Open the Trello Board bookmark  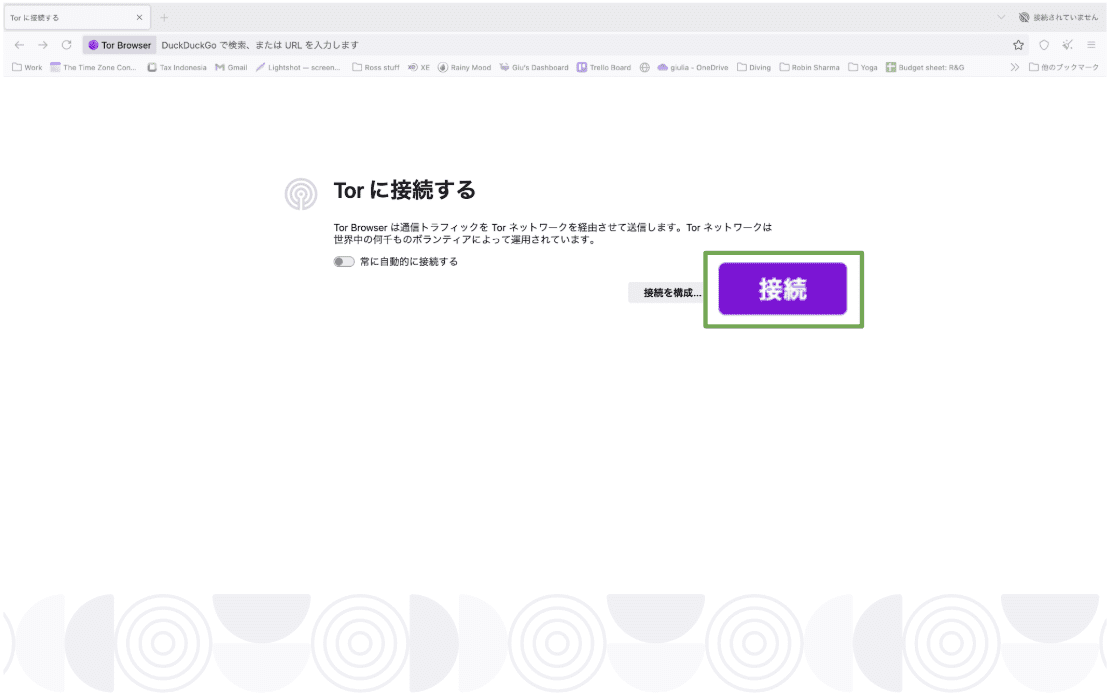click(605, 67)
